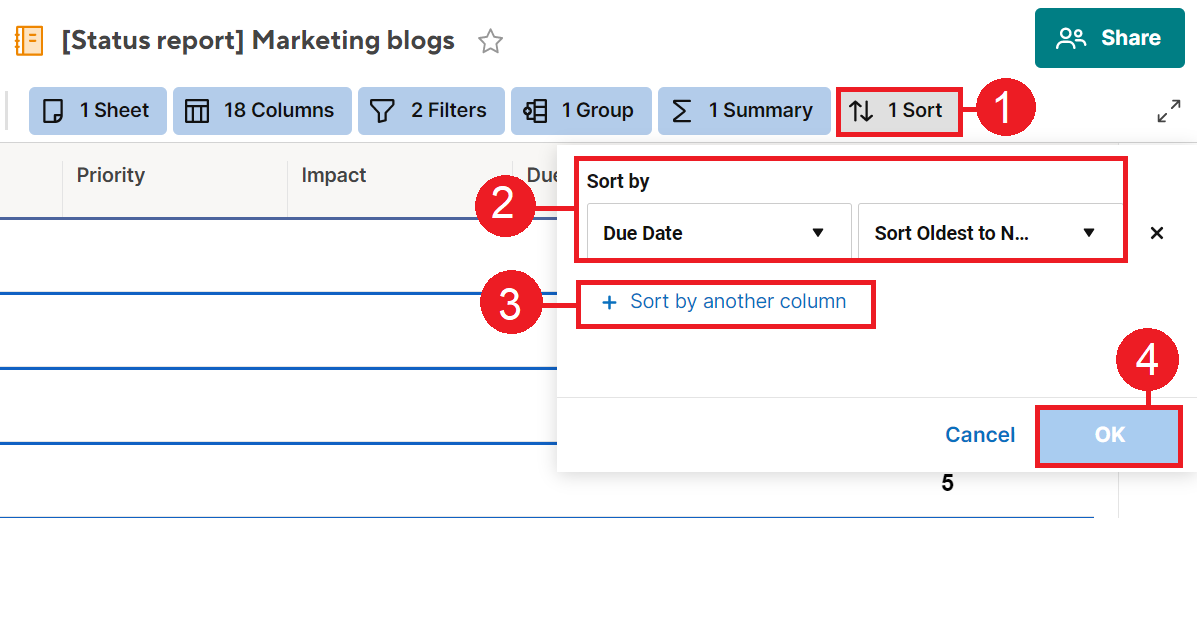Open the 18 Columns panel

[x=262, y=110]
